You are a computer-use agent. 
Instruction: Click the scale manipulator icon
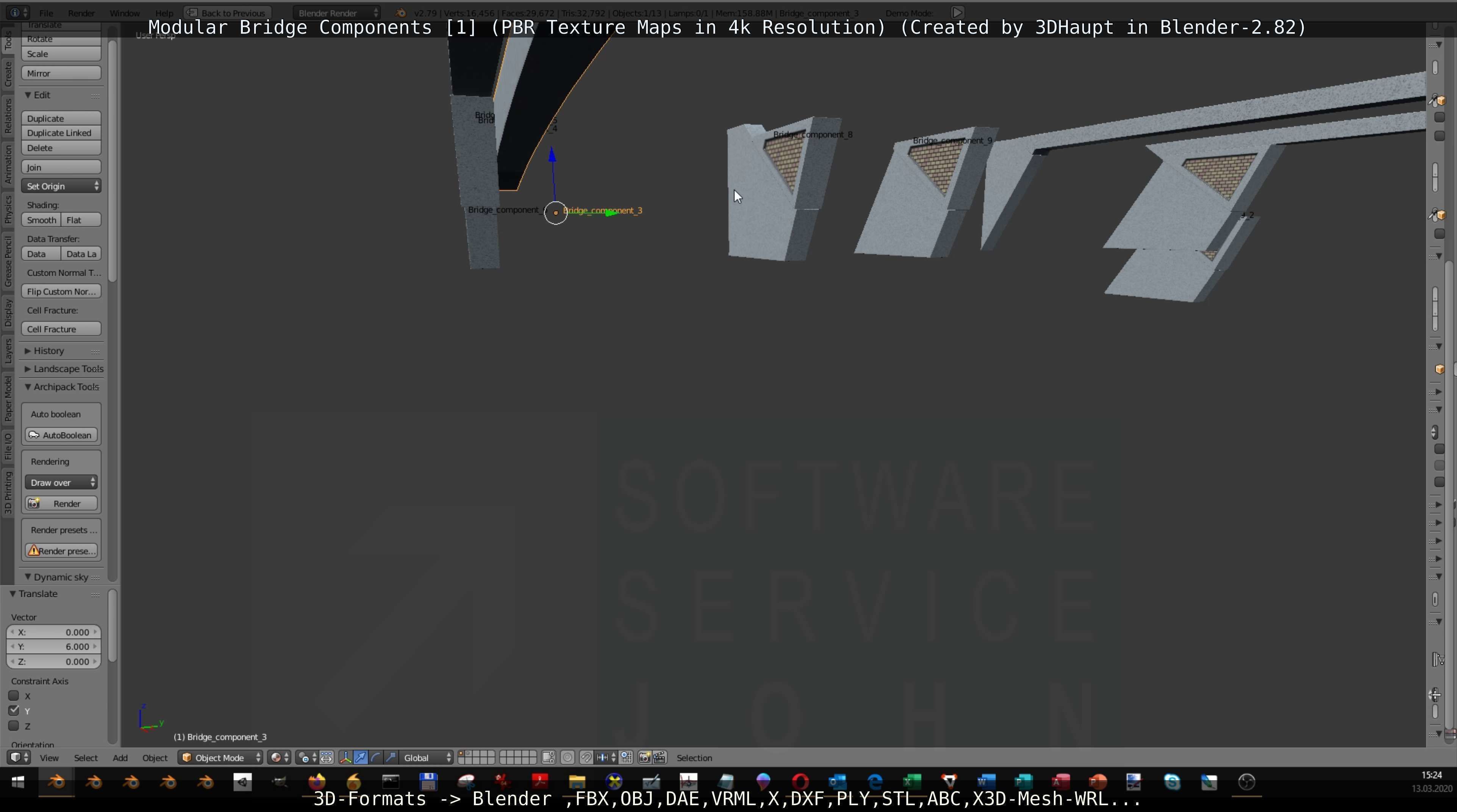click(391, 758)
